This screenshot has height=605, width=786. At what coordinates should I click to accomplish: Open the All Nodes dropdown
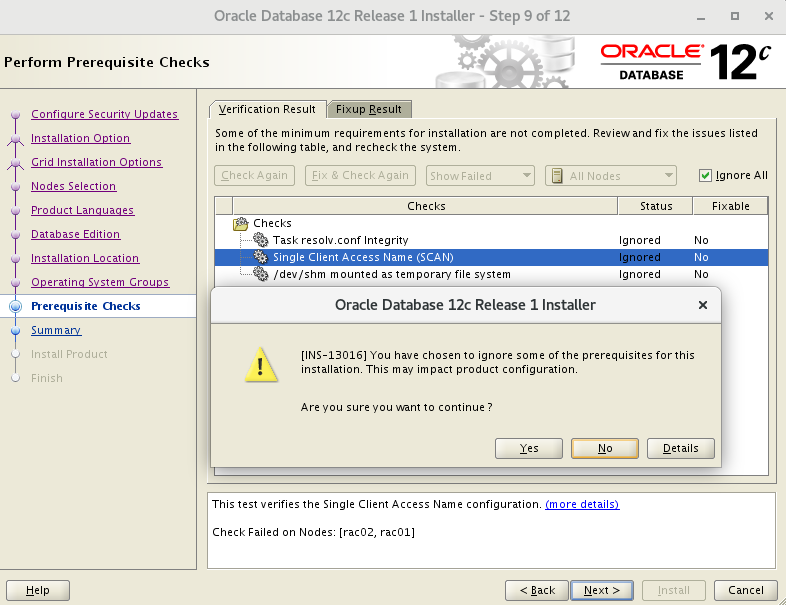click(x=611, y=176)
